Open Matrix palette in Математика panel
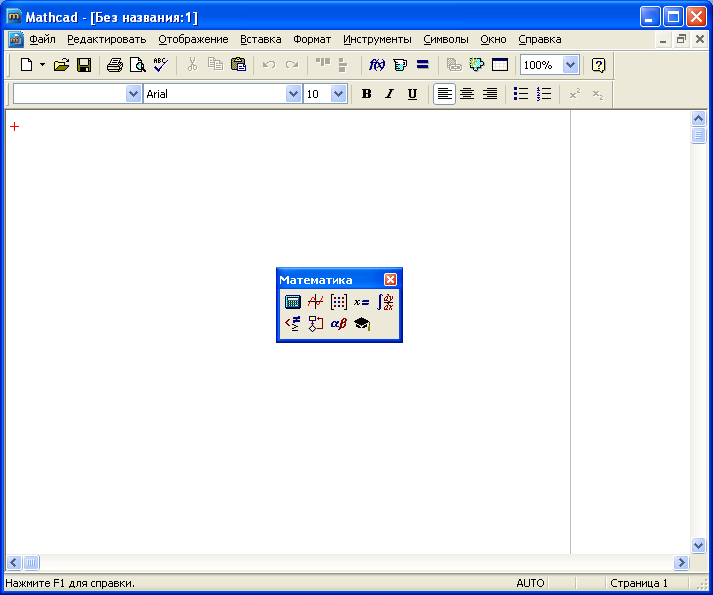 coord(339,302)
